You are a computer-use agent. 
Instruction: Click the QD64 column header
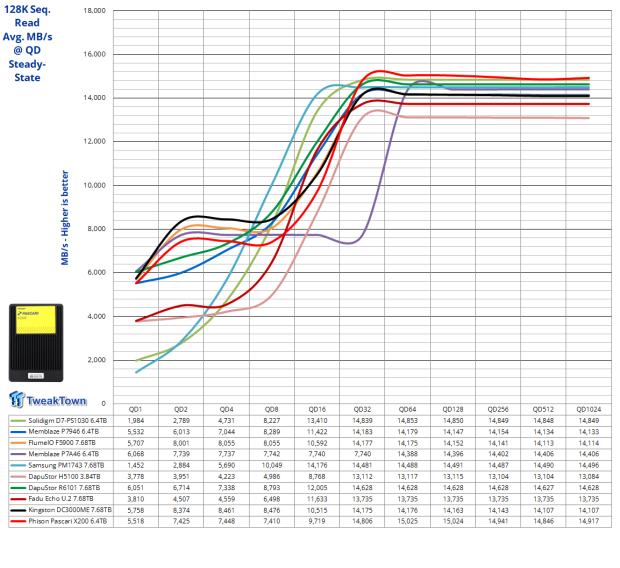pos(407,409)
